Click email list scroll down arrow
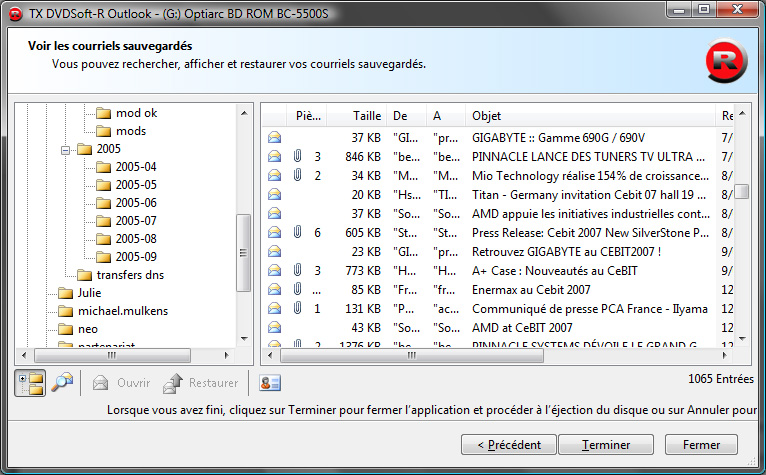Viewport: 766px width, 475px height. (742, 338)
